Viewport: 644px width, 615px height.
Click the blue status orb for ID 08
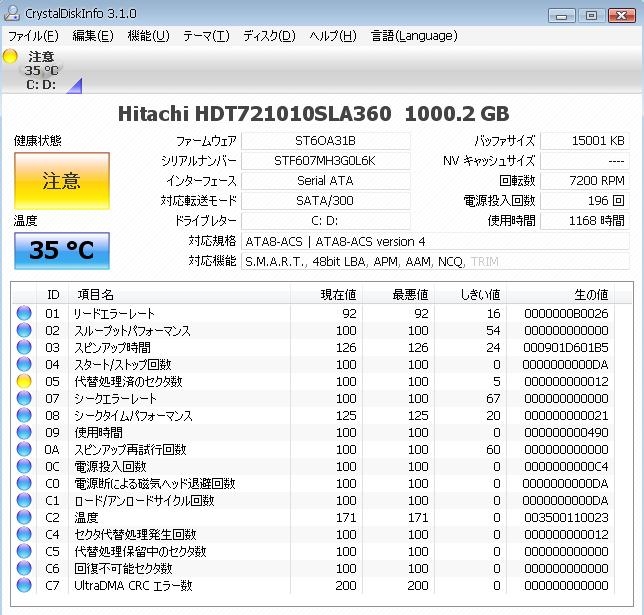(24, 415)
